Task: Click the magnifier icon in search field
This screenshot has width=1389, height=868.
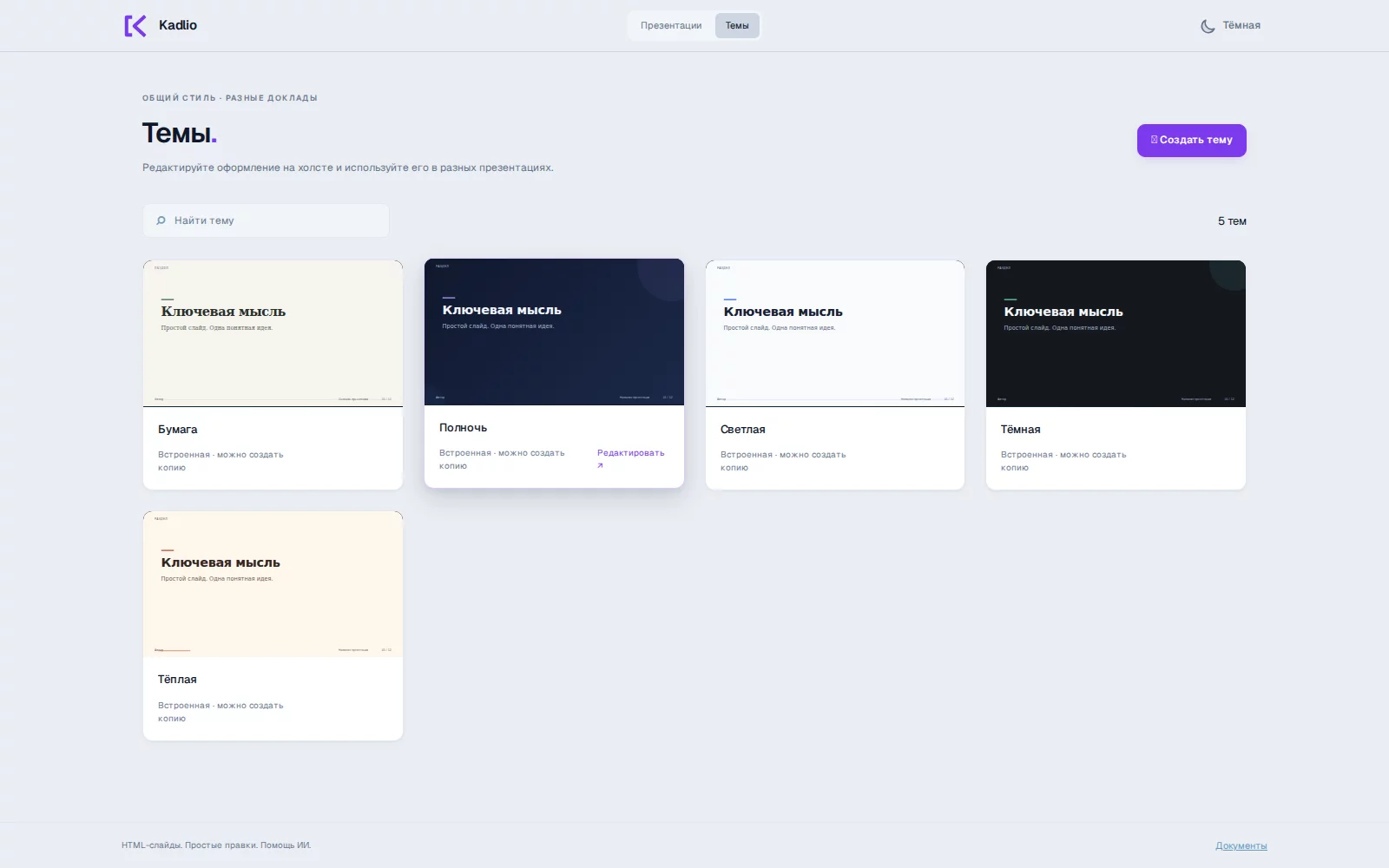Action: tap(161, 220)
